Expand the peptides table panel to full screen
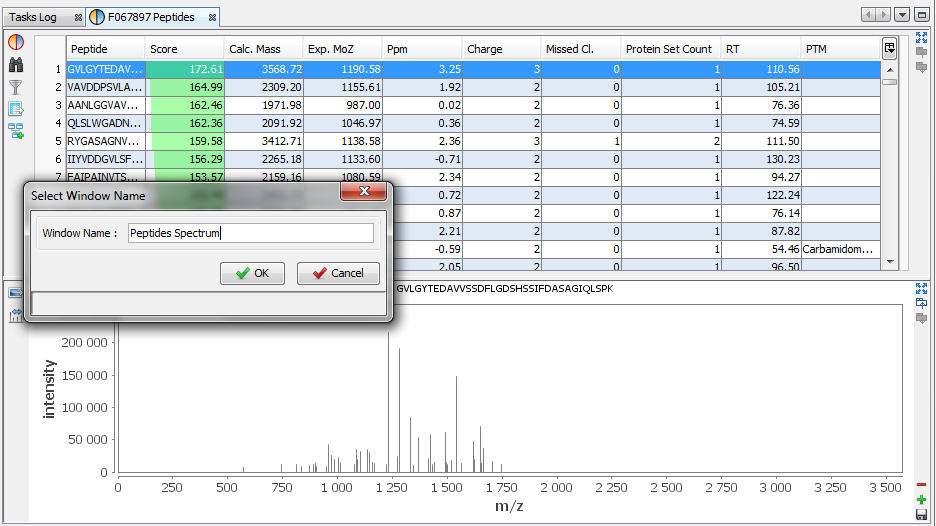Image resolution: width=936 pixels, height=526 pixels. [x=921, y=38]
